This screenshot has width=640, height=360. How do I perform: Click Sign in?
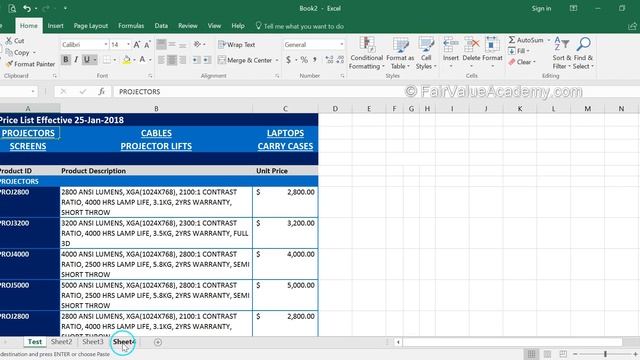(x=541, y=8)
